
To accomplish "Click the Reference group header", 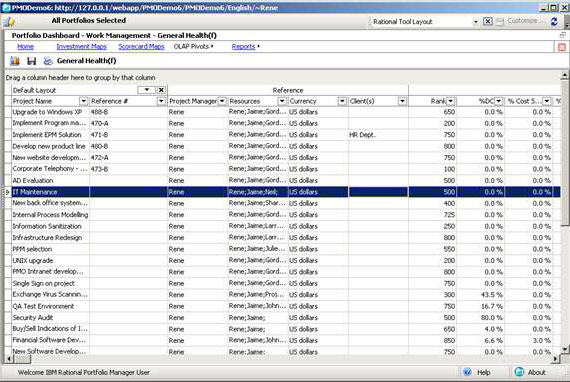I will pyautogui.click(x=288, y=90).
